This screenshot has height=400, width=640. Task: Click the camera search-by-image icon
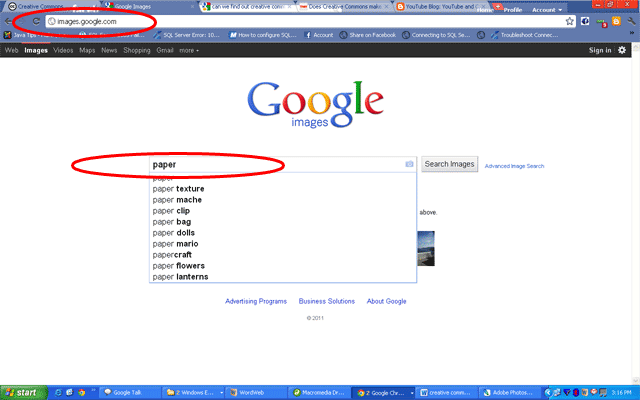click(409, 164)
